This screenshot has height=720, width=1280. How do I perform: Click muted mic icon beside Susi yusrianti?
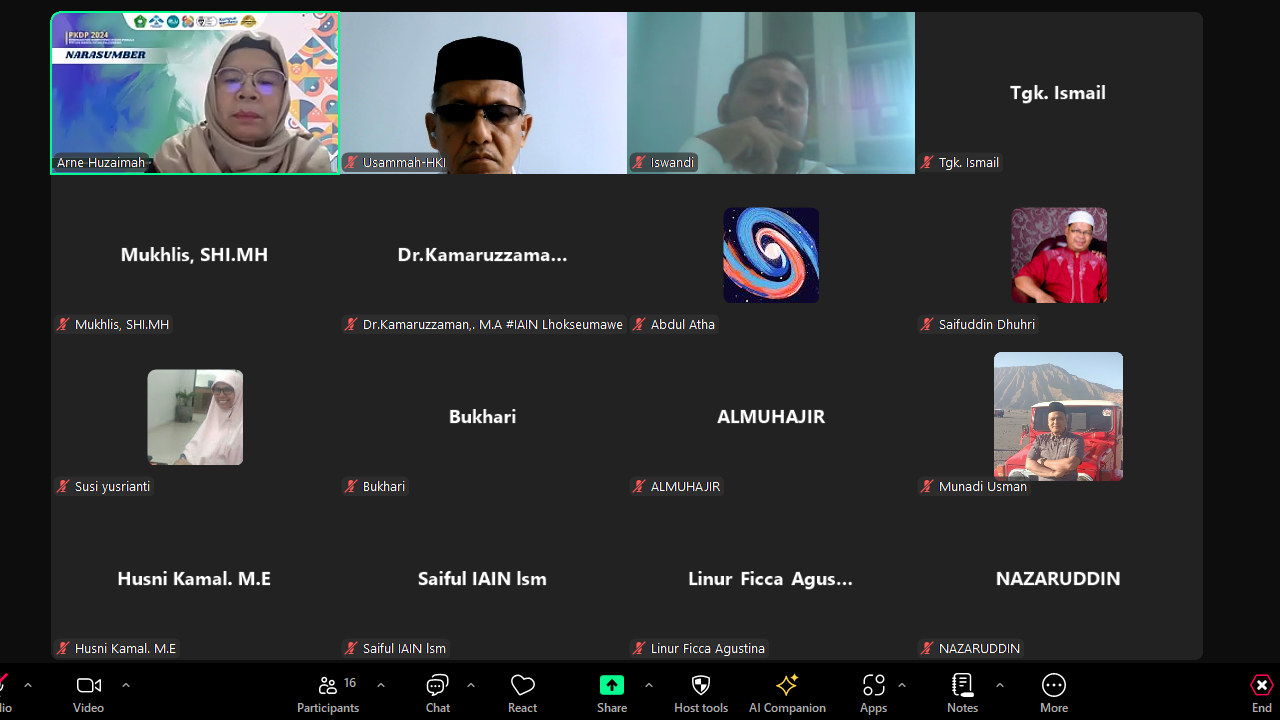tap(63, 486)
